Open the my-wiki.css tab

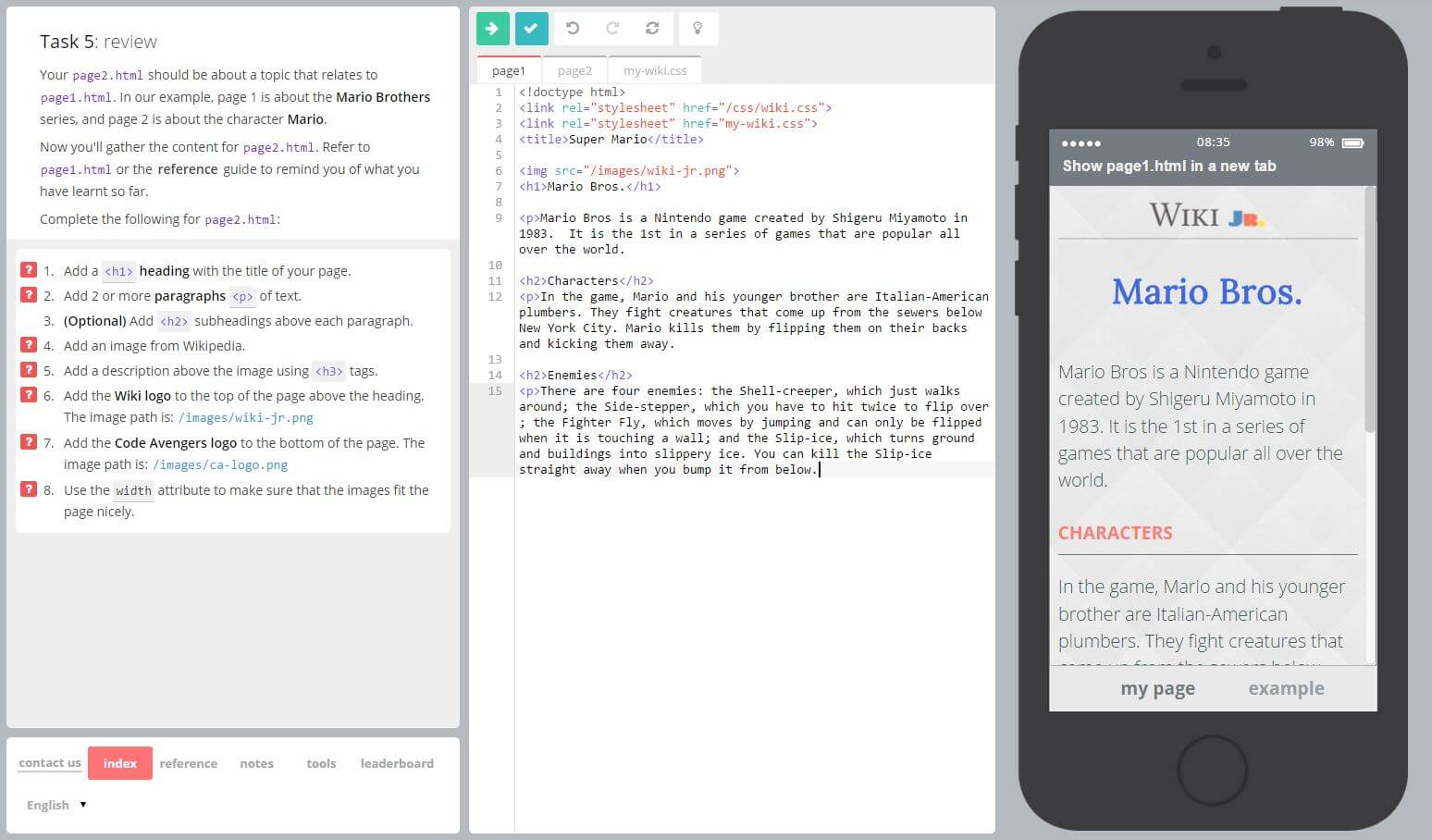[655, 70]
